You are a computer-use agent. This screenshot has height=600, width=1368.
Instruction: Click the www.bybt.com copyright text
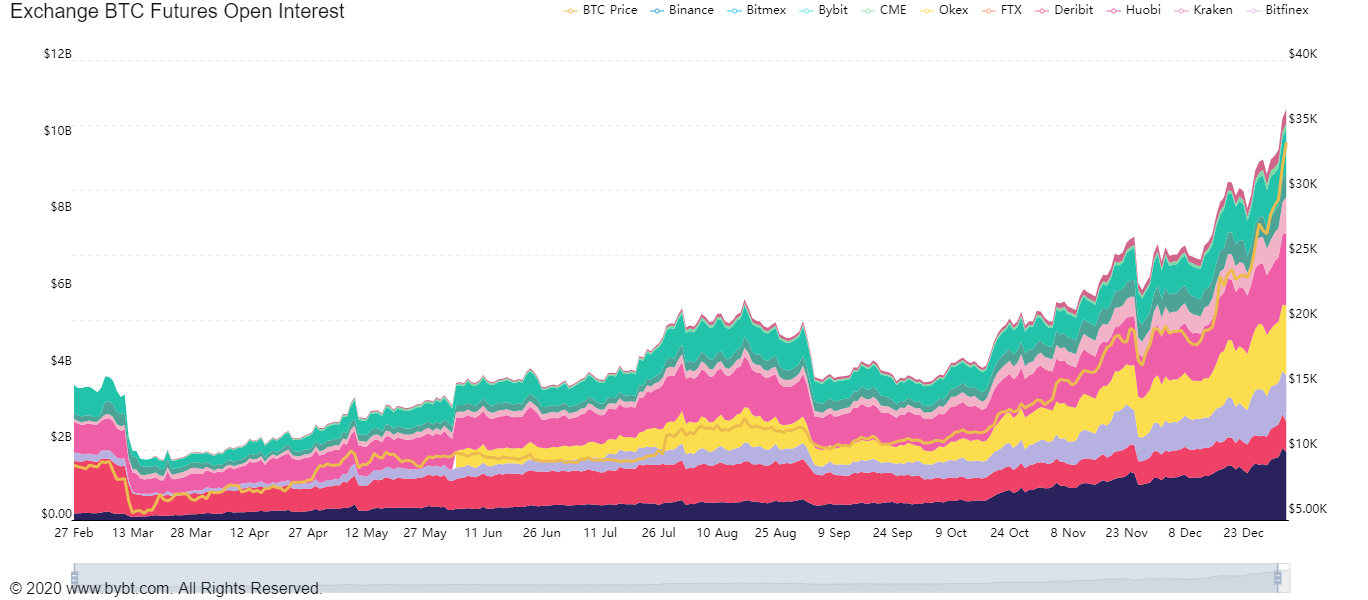(x=166, y=589)
